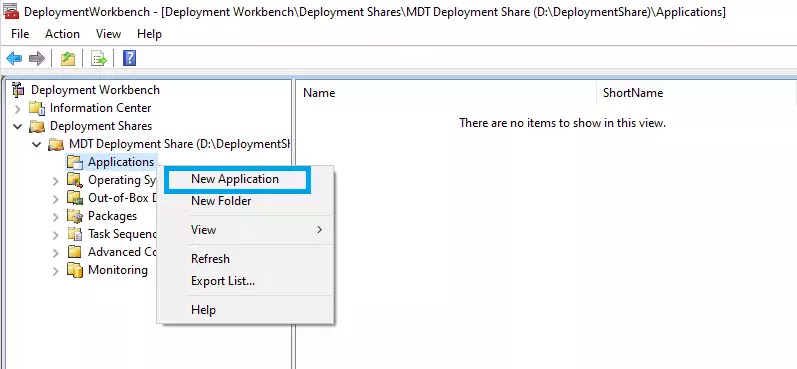Open the Action menu

tap(62, 34)
